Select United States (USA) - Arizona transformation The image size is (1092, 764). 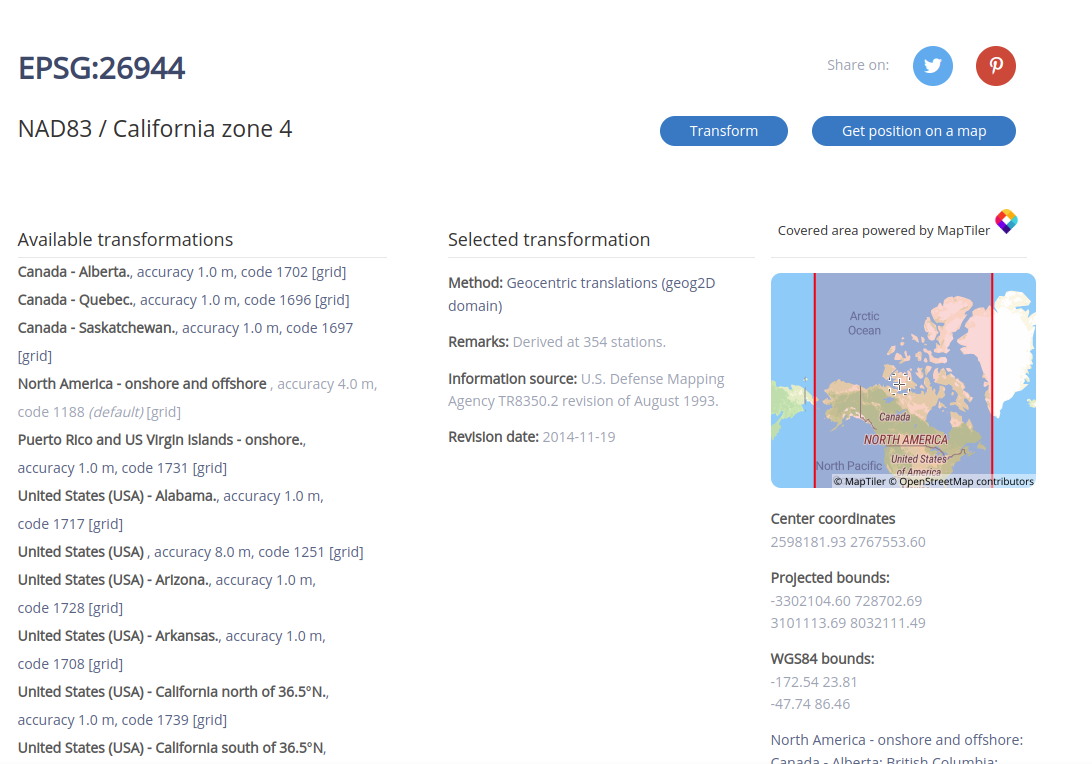pos(114,580)
